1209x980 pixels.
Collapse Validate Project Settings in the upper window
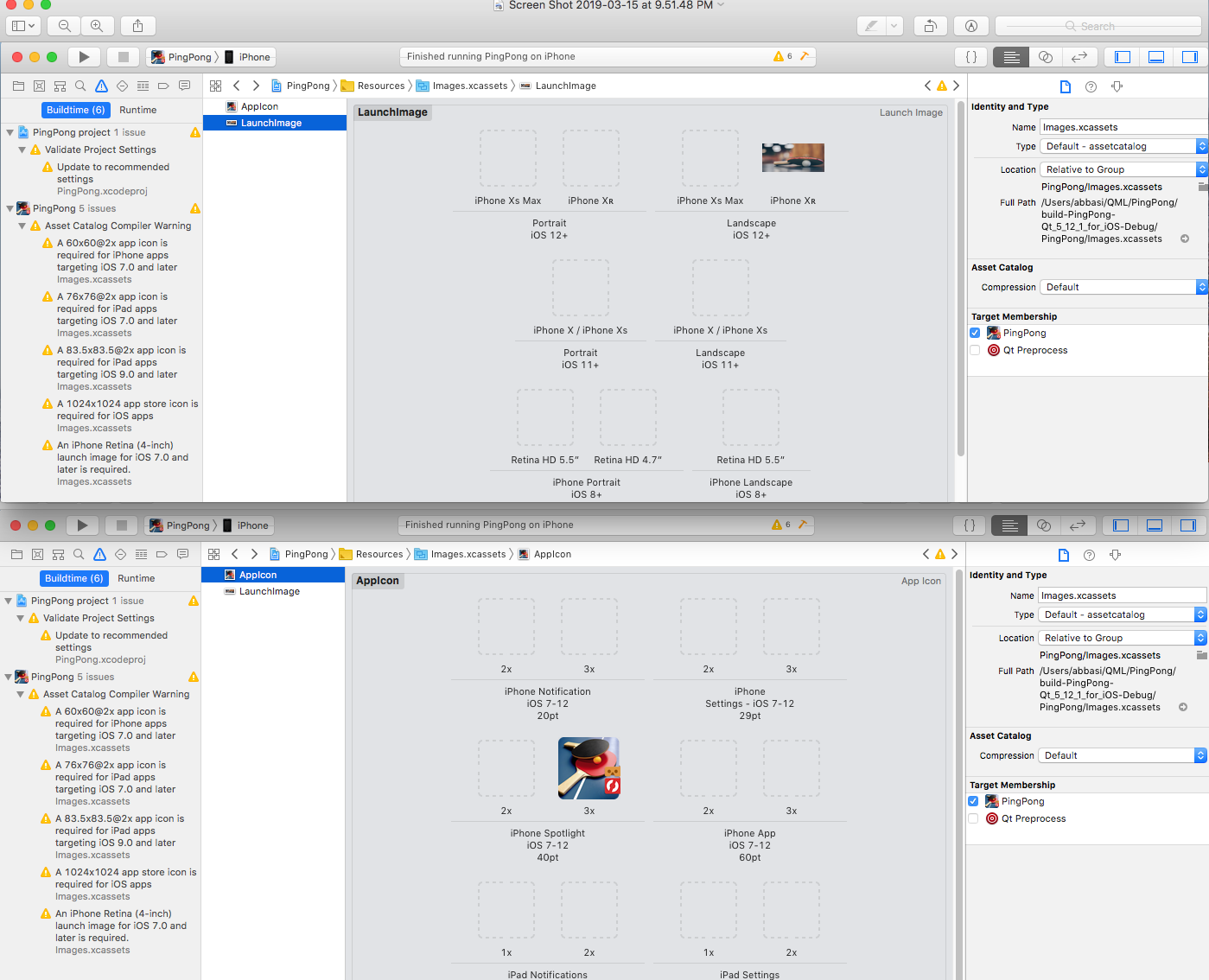[22, 150]
